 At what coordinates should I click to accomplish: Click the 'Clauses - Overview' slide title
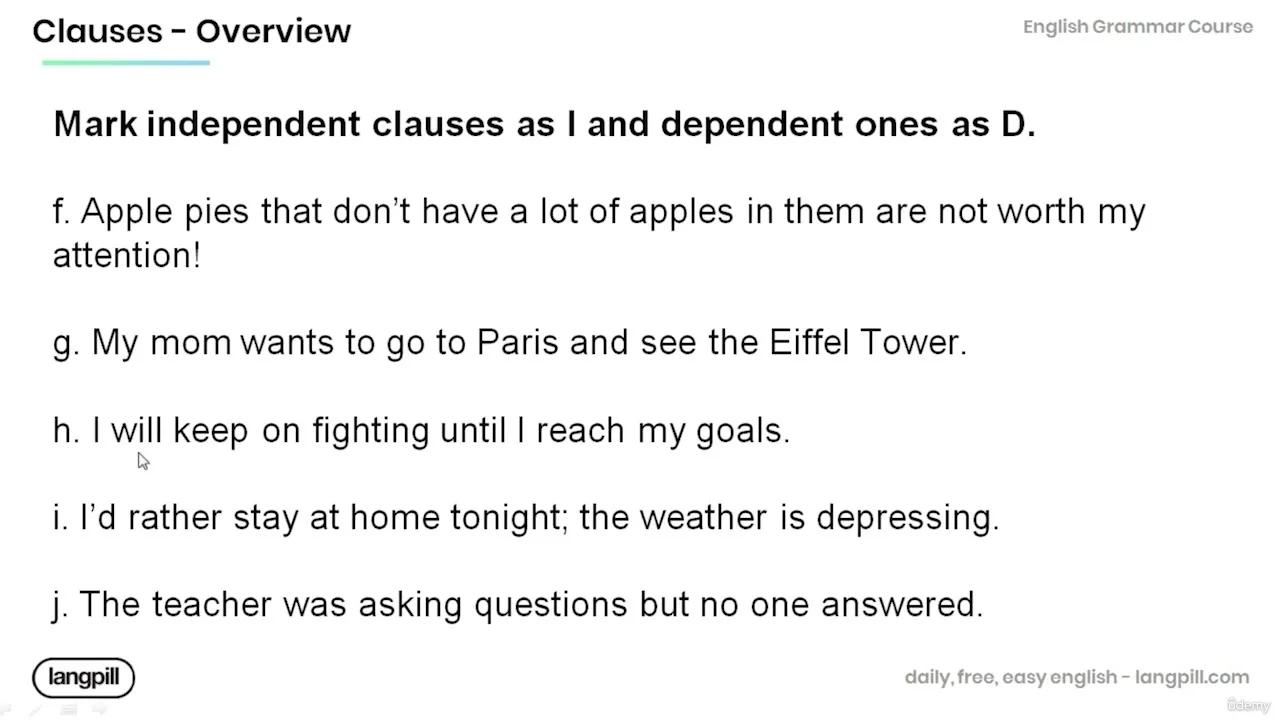(191, 31)
